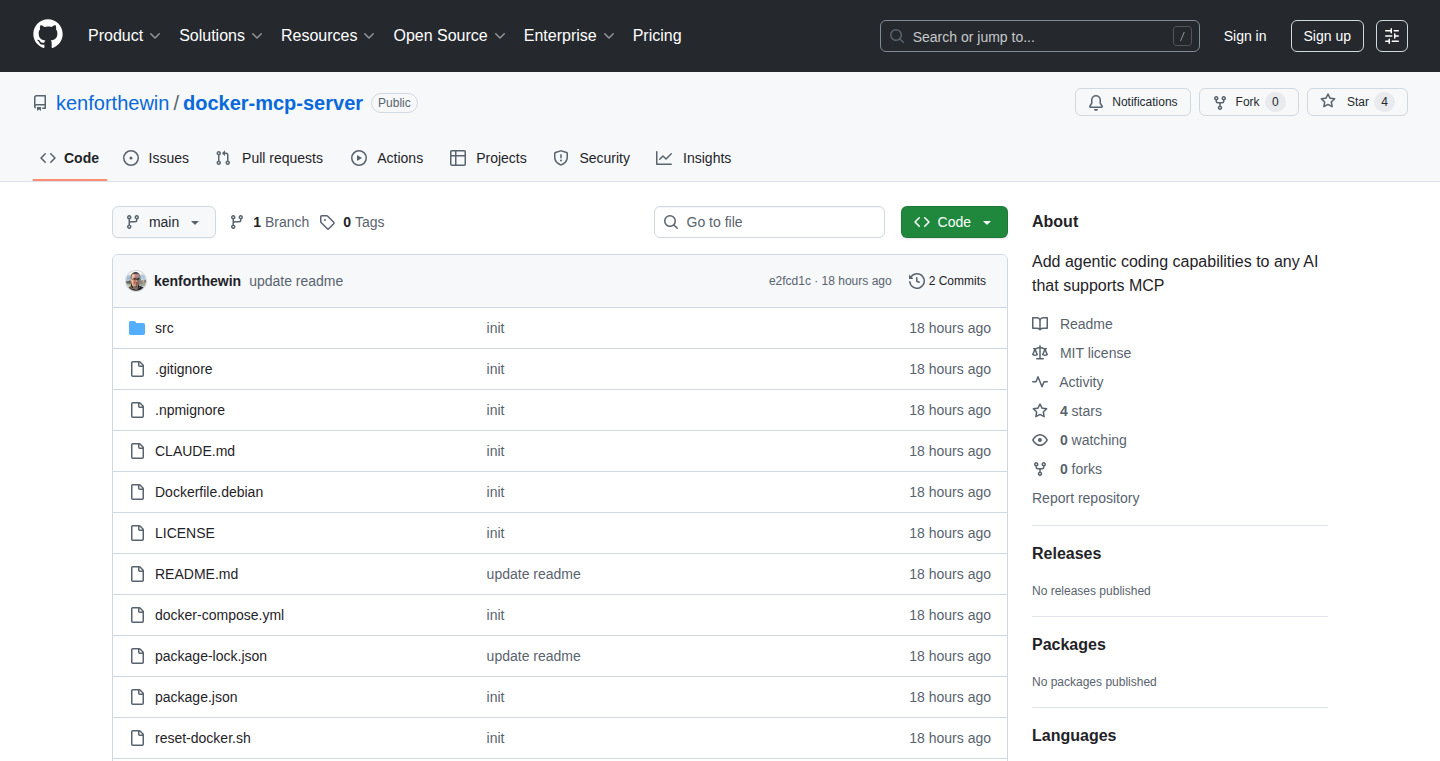Image resolution: width=1440 pixels, height=761 pixels.
Task: Click the book icon beside Readme
Action: [x=1040, y=324]
